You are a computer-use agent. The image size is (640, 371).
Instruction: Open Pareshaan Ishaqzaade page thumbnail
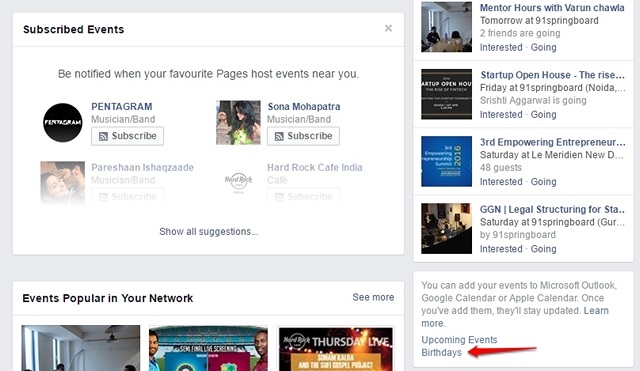click(62, 183)
